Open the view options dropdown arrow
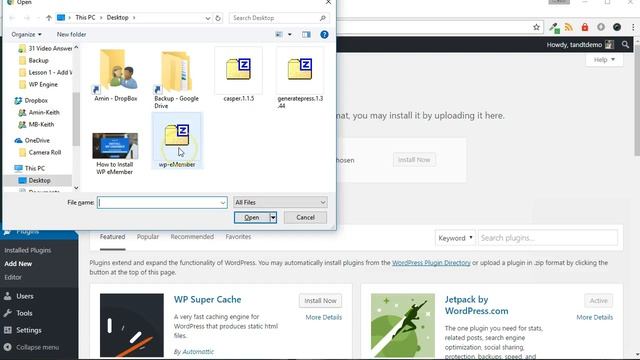The height and width of the screenshot is (360, 640). click(290, 35)
